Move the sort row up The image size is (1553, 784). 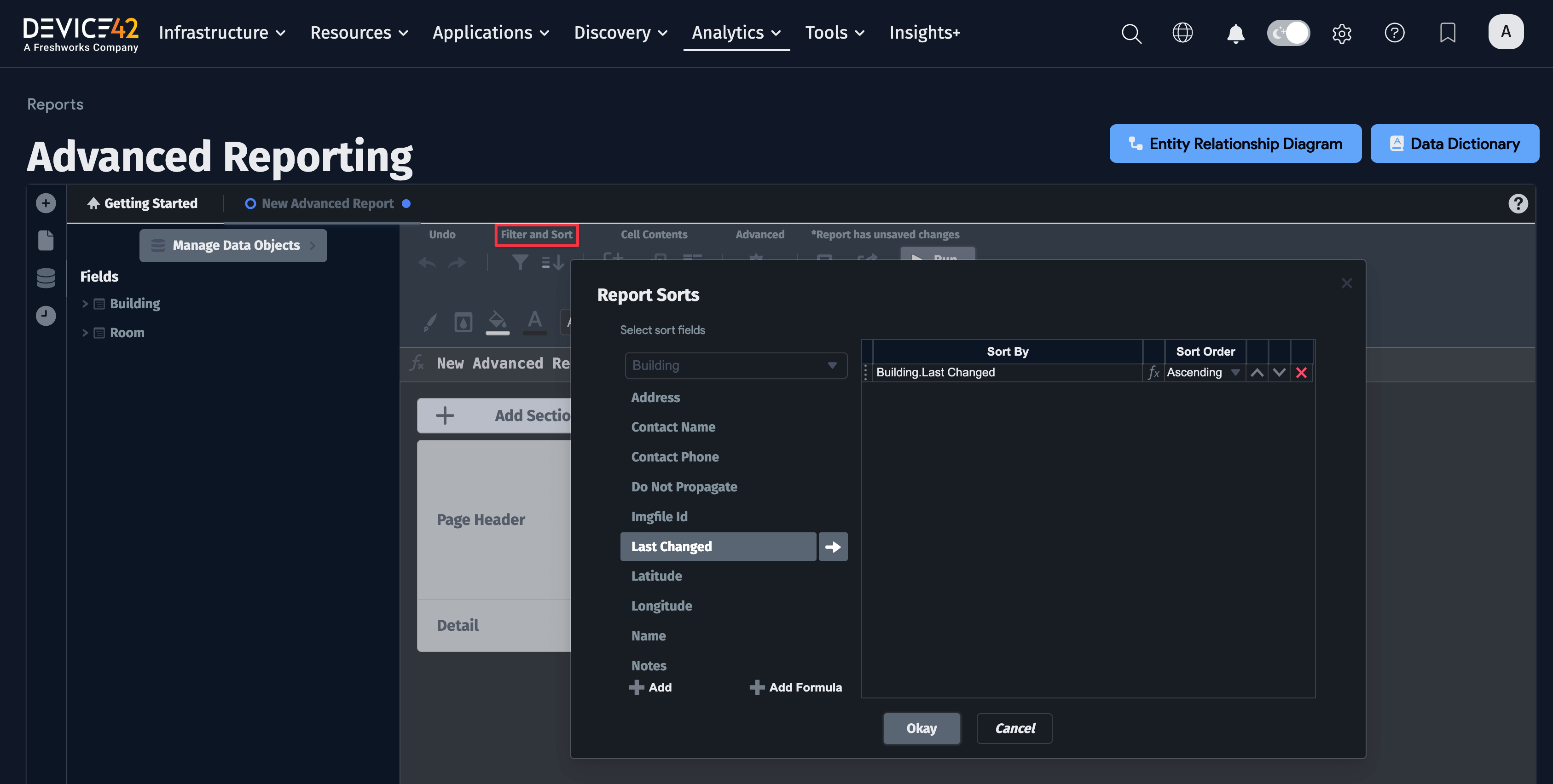(x=1257, y=372)
